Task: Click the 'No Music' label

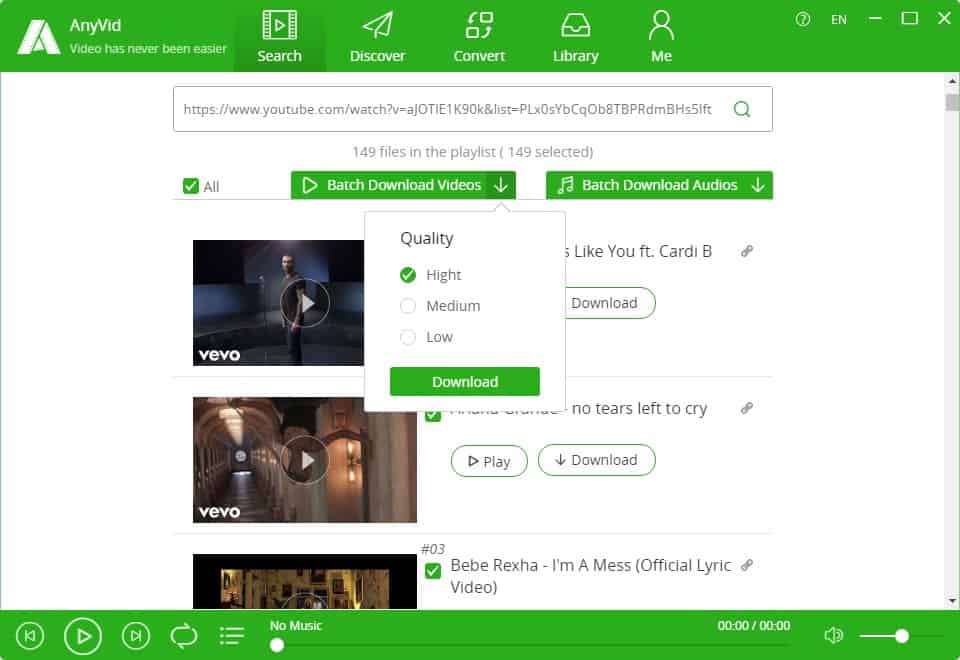Action: coord(296,626)
